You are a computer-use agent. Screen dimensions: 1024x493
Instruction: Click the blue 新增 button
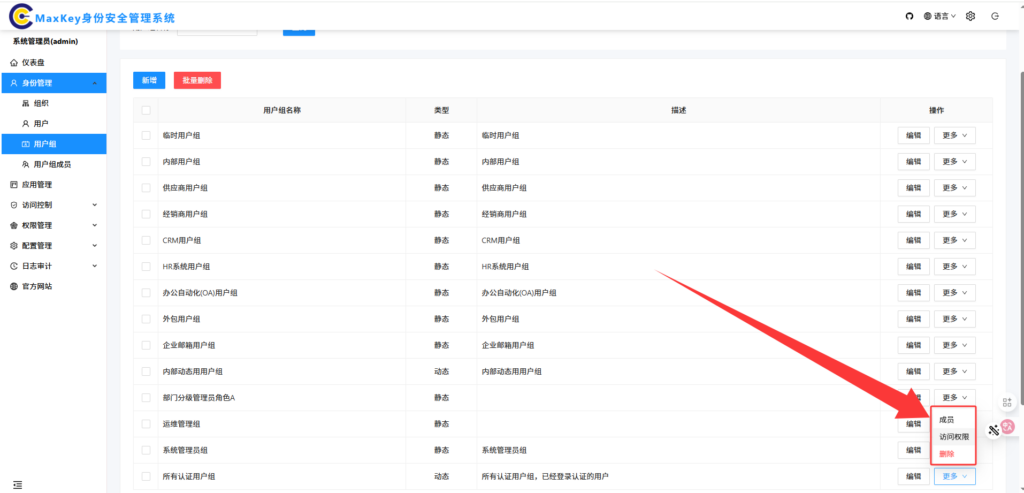point(149,80)
